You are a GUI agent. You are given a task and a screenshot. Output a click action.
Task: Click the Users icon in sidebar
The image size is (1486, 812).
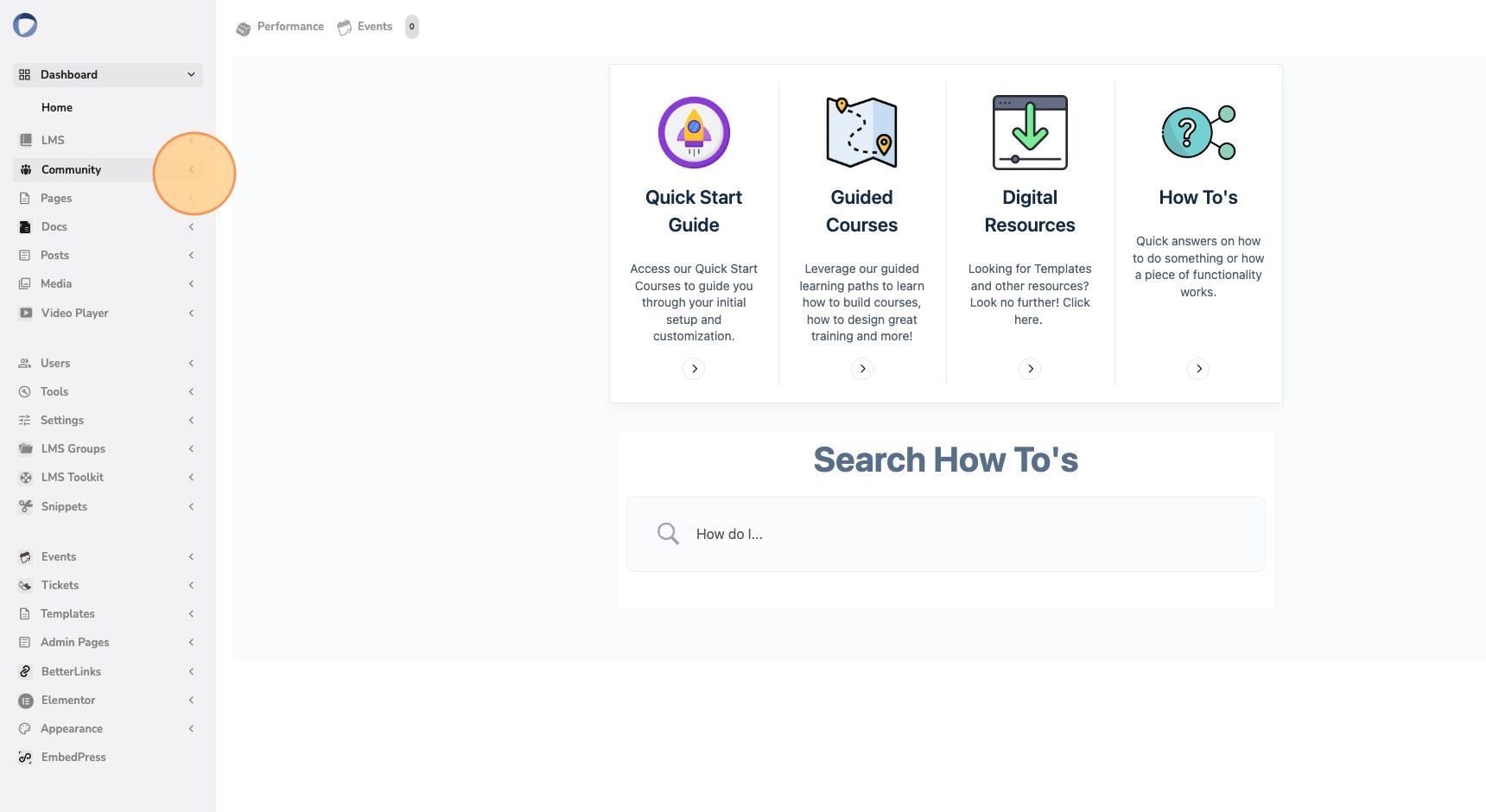click(x=25, y=364)
